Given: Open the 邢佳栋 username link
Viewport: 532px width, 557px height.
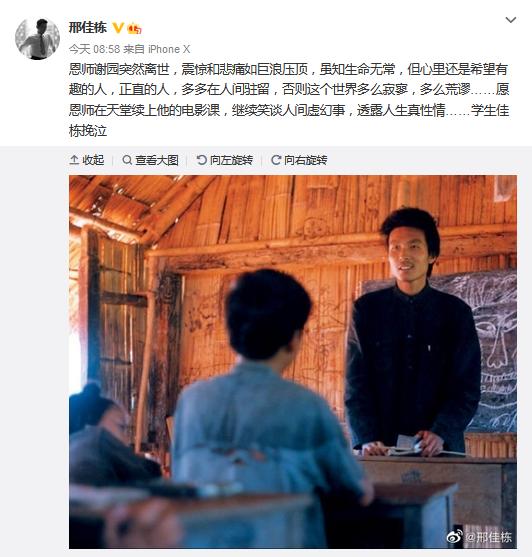Looking at the screenshot, I should click(x=88, y=28).
